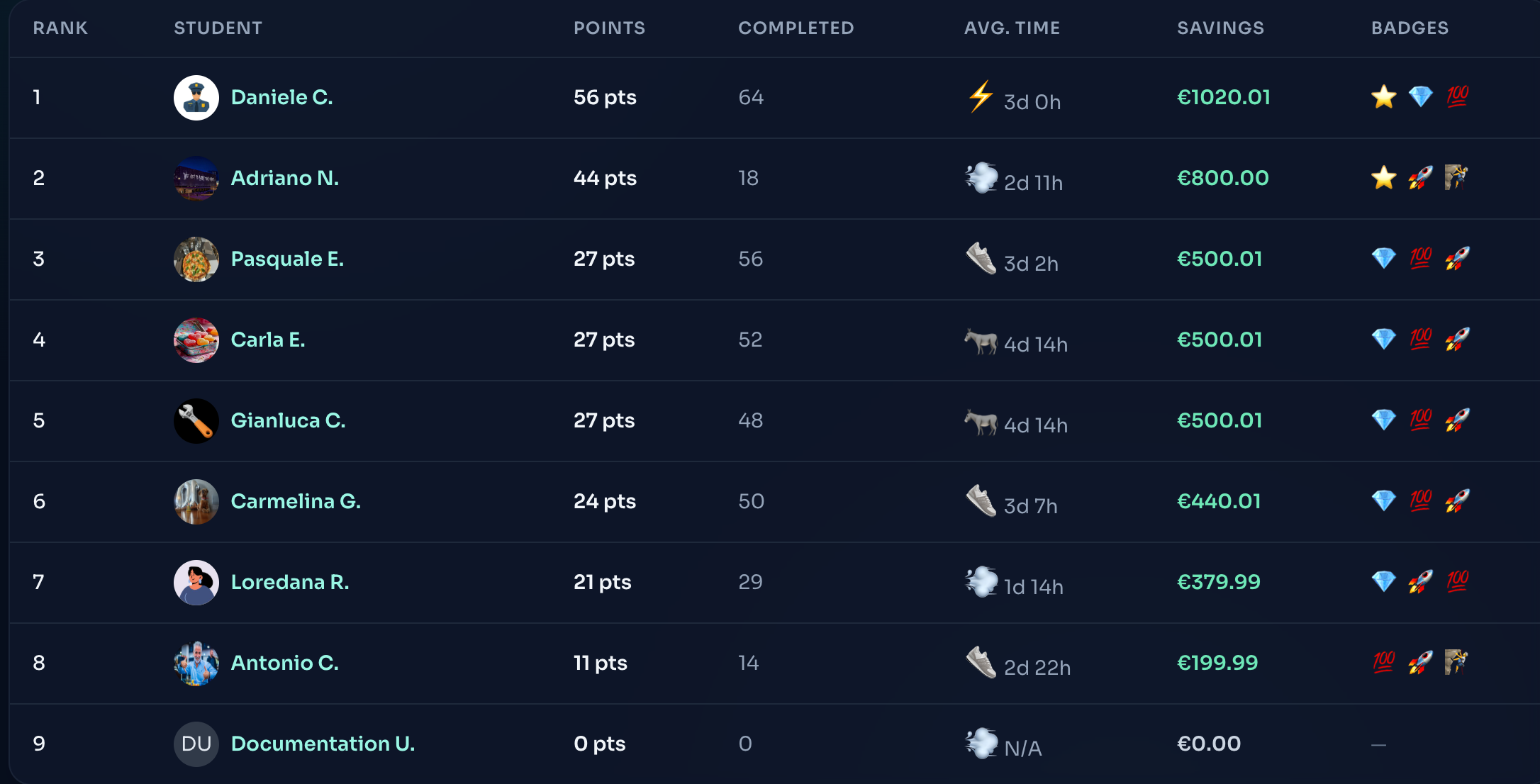Click the dash in Documentation U.'s badges column
The width and height of the screenshot is (1540, 784).
tap(1378, 744)
